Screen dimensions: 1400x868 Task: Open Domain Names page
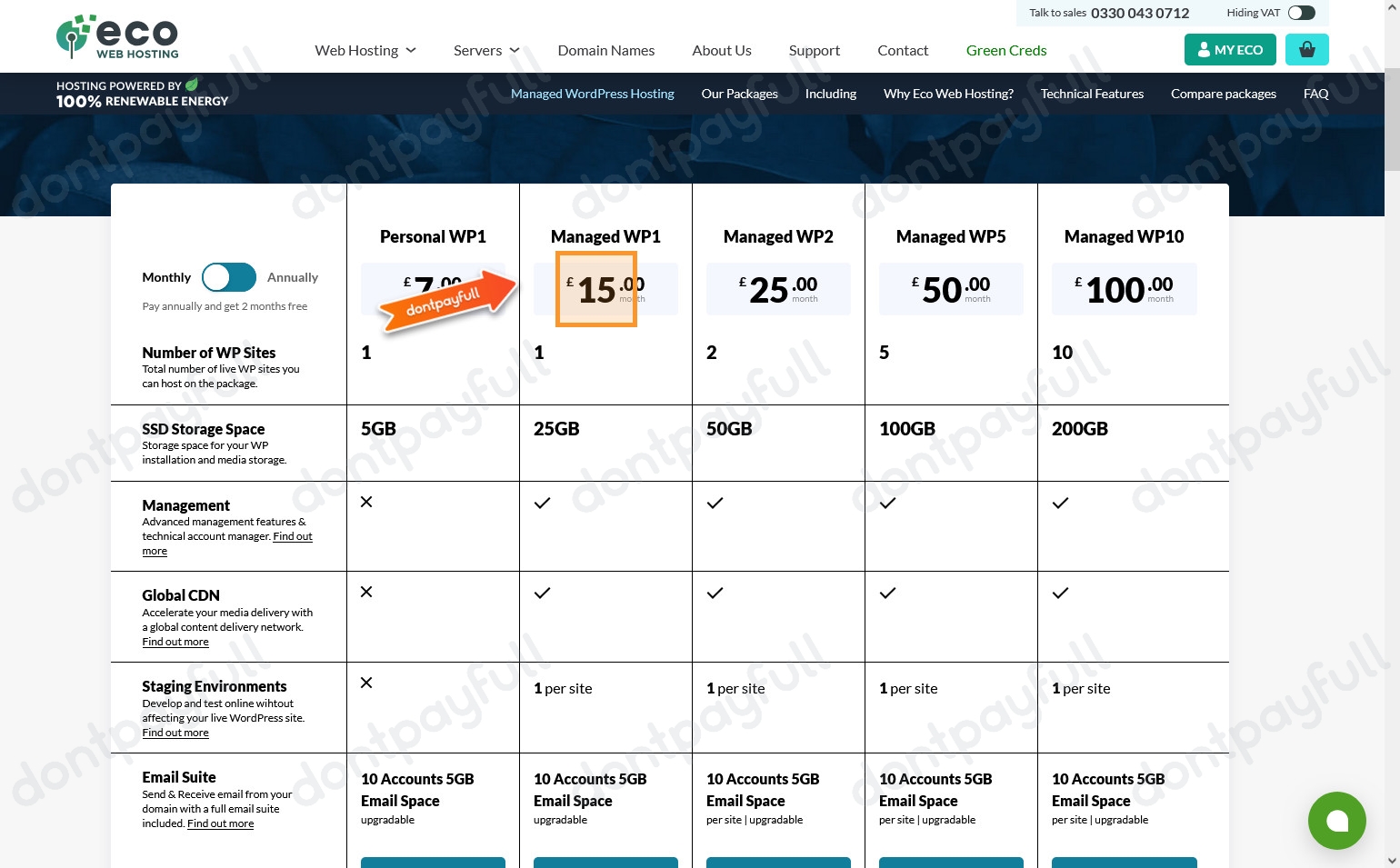[606, 51]
